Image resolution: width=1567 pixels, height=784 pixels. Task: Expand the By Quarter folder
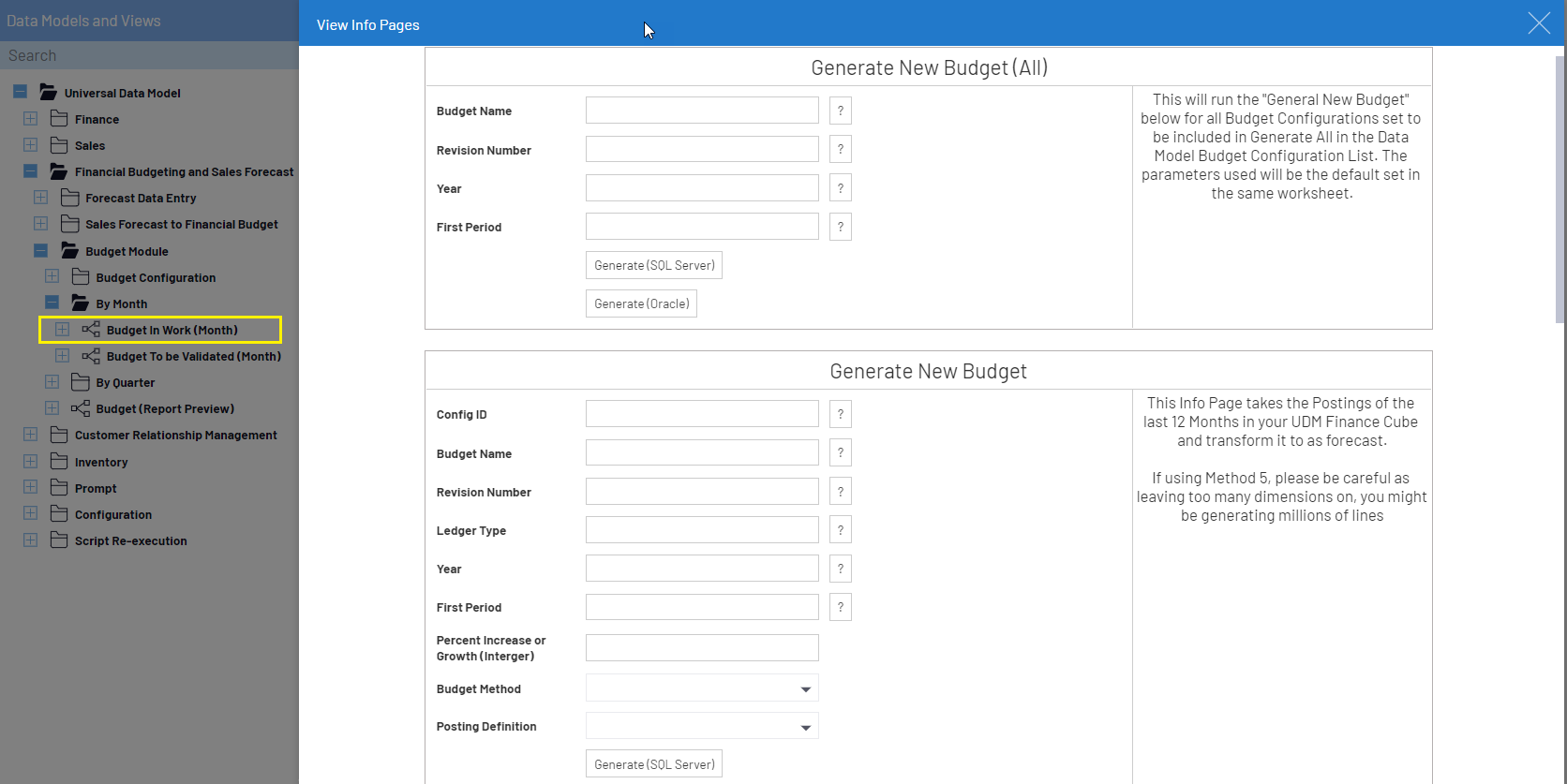point(52,382)
